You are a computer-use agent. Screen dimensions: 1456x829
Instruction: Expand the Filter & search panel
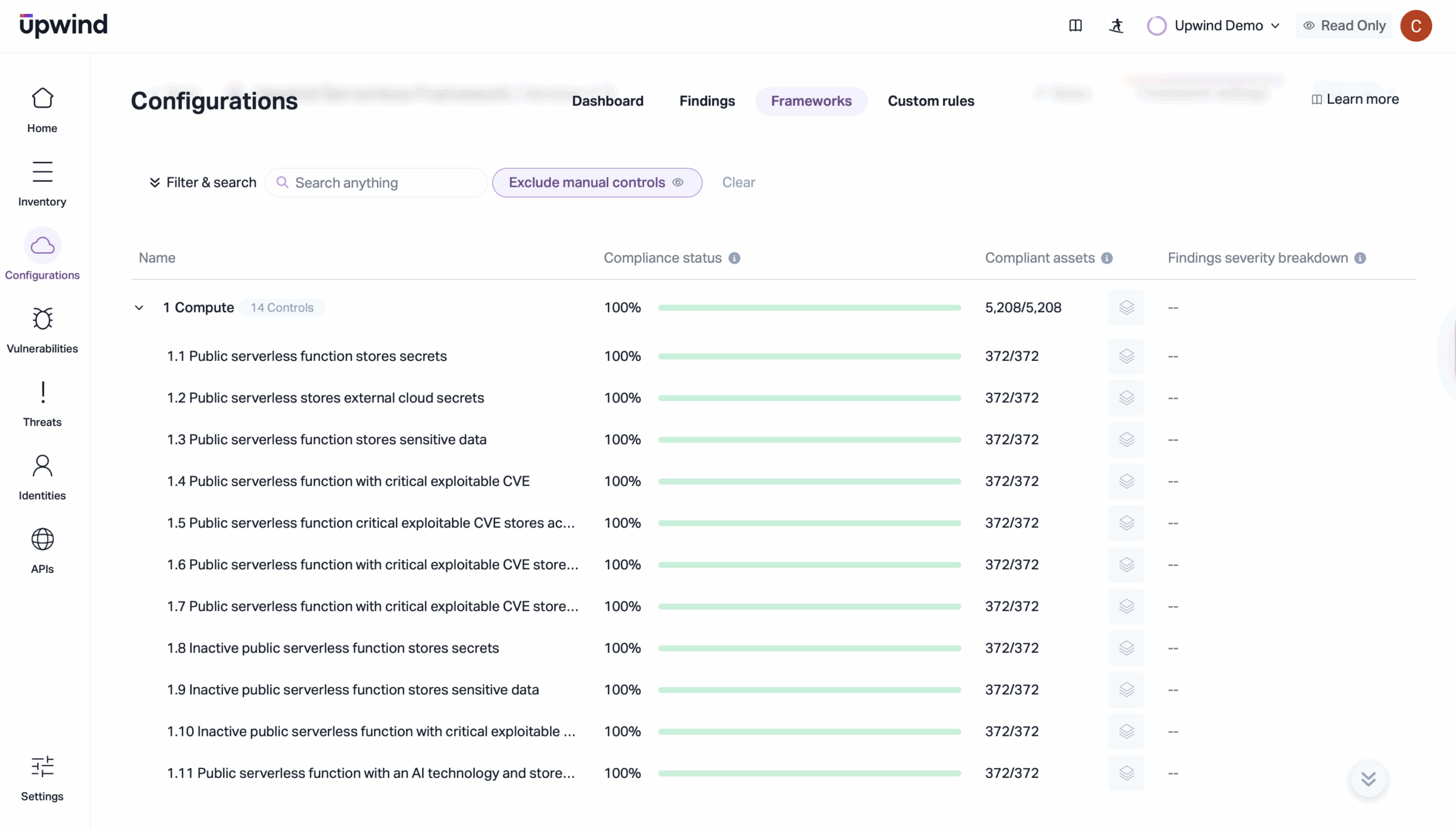tap(203, 183)
